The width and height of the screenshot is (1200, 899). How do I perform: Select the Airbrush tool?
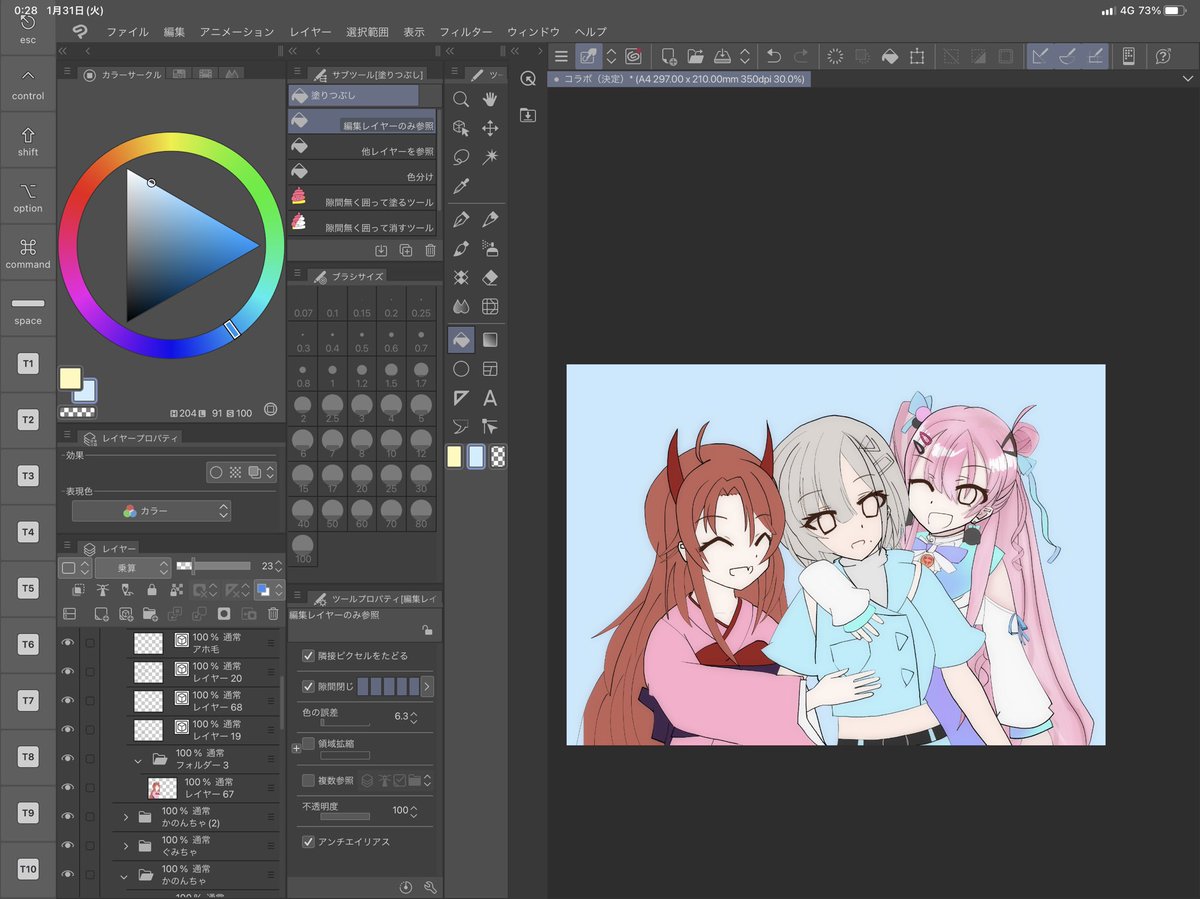490,248
